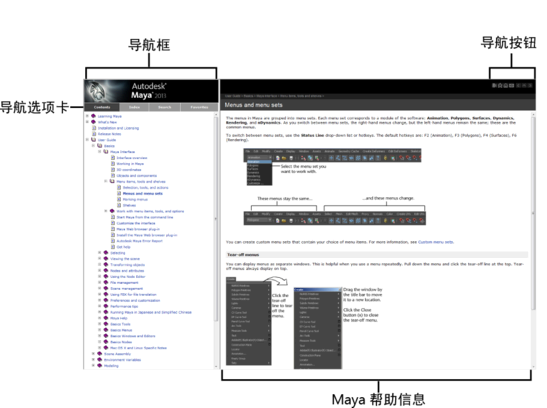Open the Marking menus topic
The width and height of the screenshot is (547, 408).
click(135, 199)
